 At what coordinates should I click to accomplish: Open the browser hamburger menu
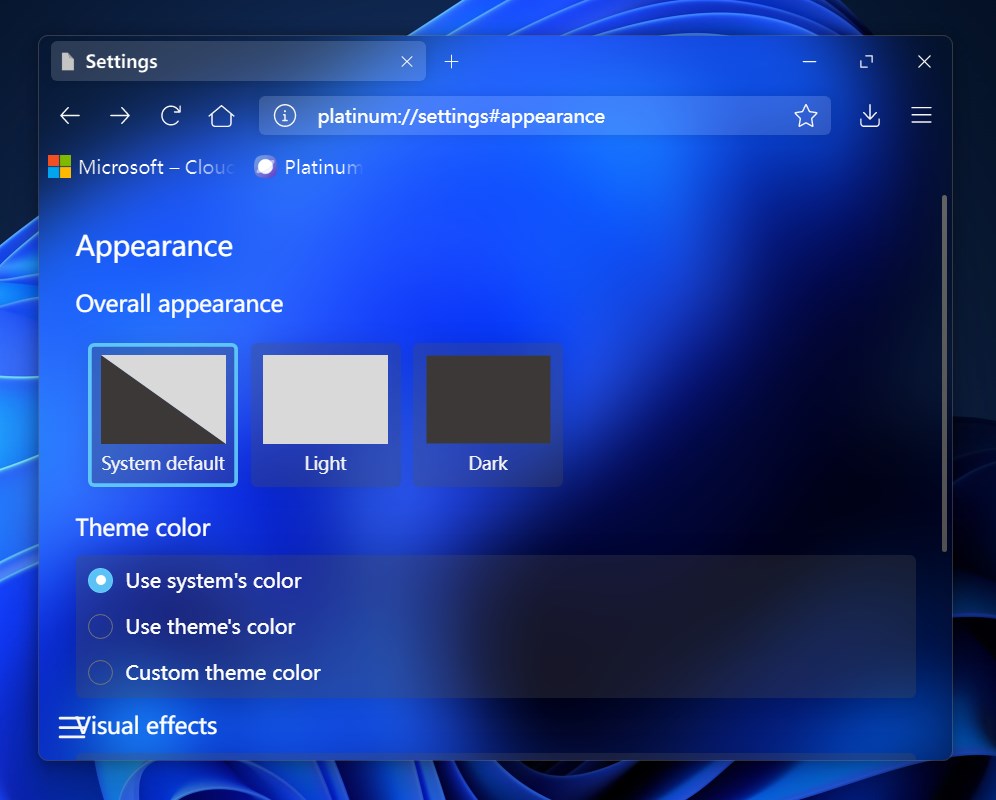(x=921, y=115)
